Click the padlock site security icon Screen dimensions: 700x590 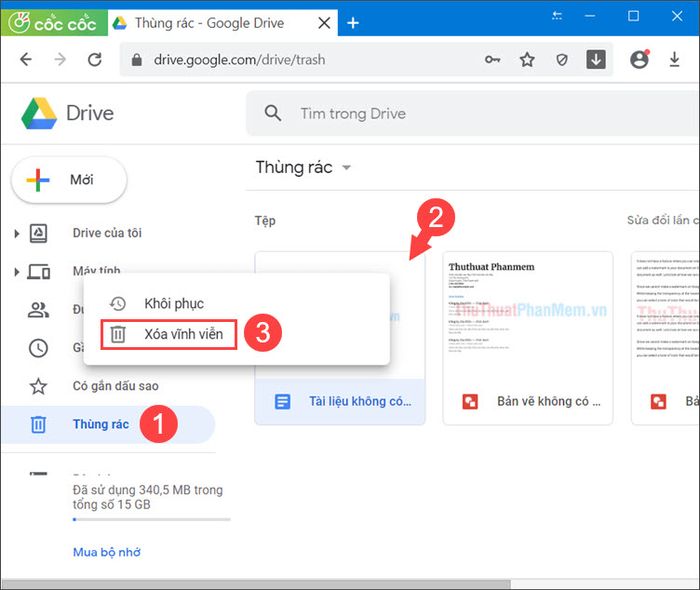[x=137, y=60]
